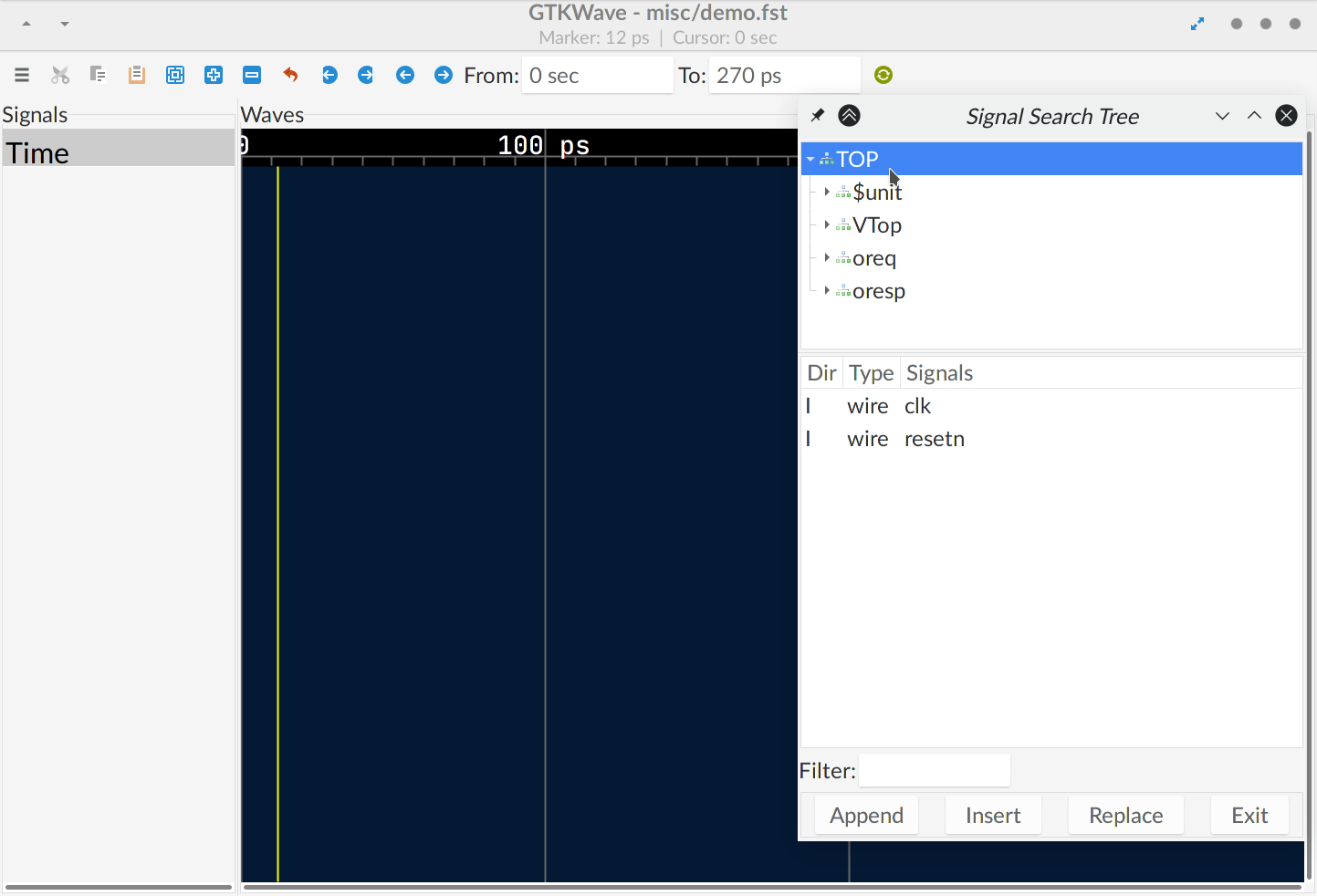This screenshot has width=1317, height=896.
Task: Select TOP in the search tree
Action: pos(1051,159)
